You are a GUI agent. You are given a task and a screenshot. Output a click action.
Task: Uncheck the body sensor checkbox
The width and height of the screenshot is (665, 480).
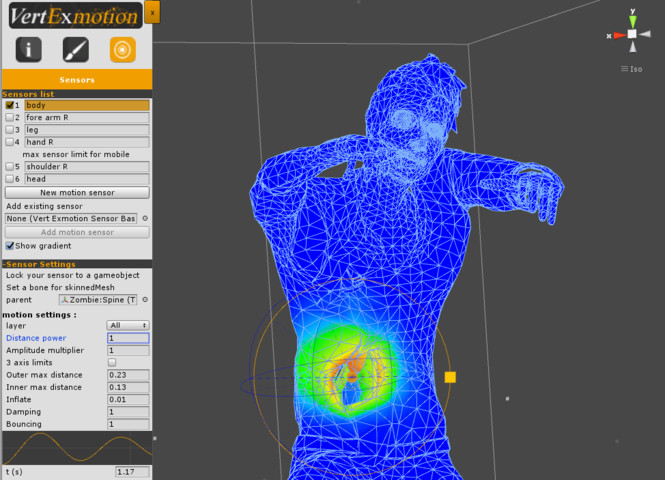(x=10, y=105)
